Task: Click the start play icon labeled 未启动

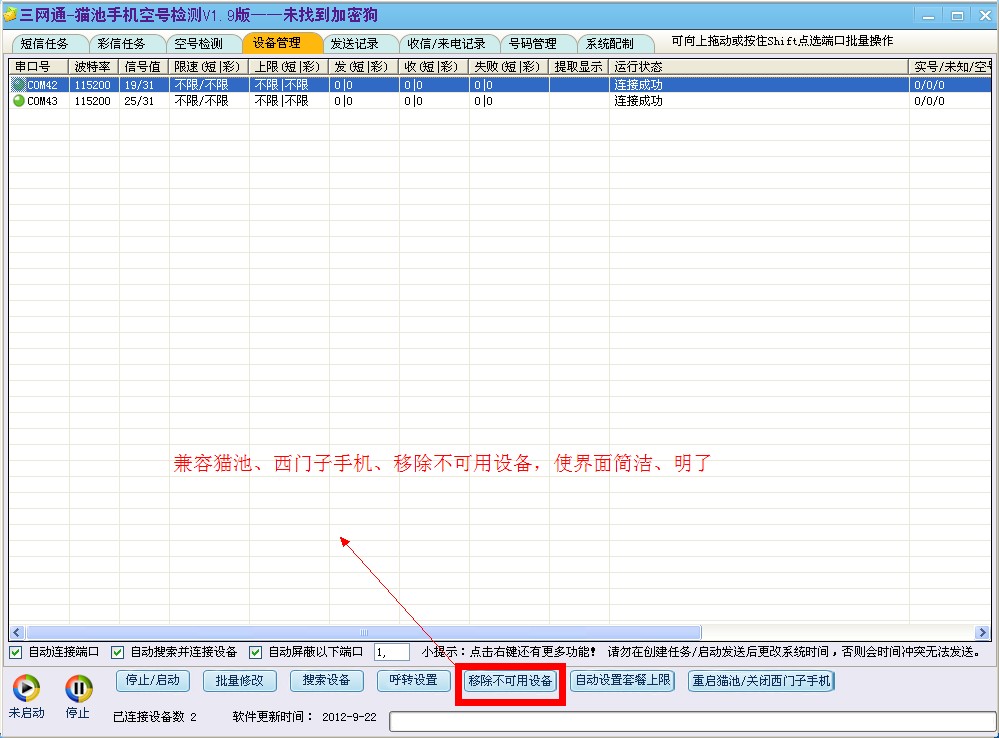Action: tap(26, 688)
